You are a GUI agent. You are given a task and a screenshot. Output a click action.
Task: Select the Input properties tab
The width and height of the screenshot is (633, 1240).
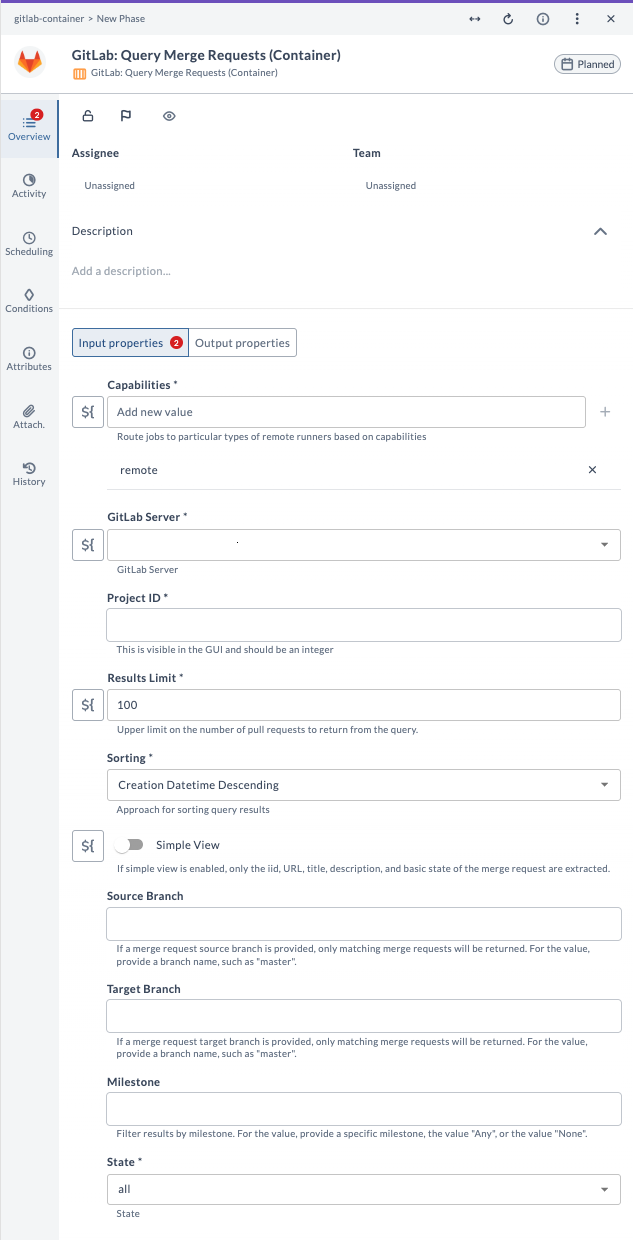click(x=130, y=343)
